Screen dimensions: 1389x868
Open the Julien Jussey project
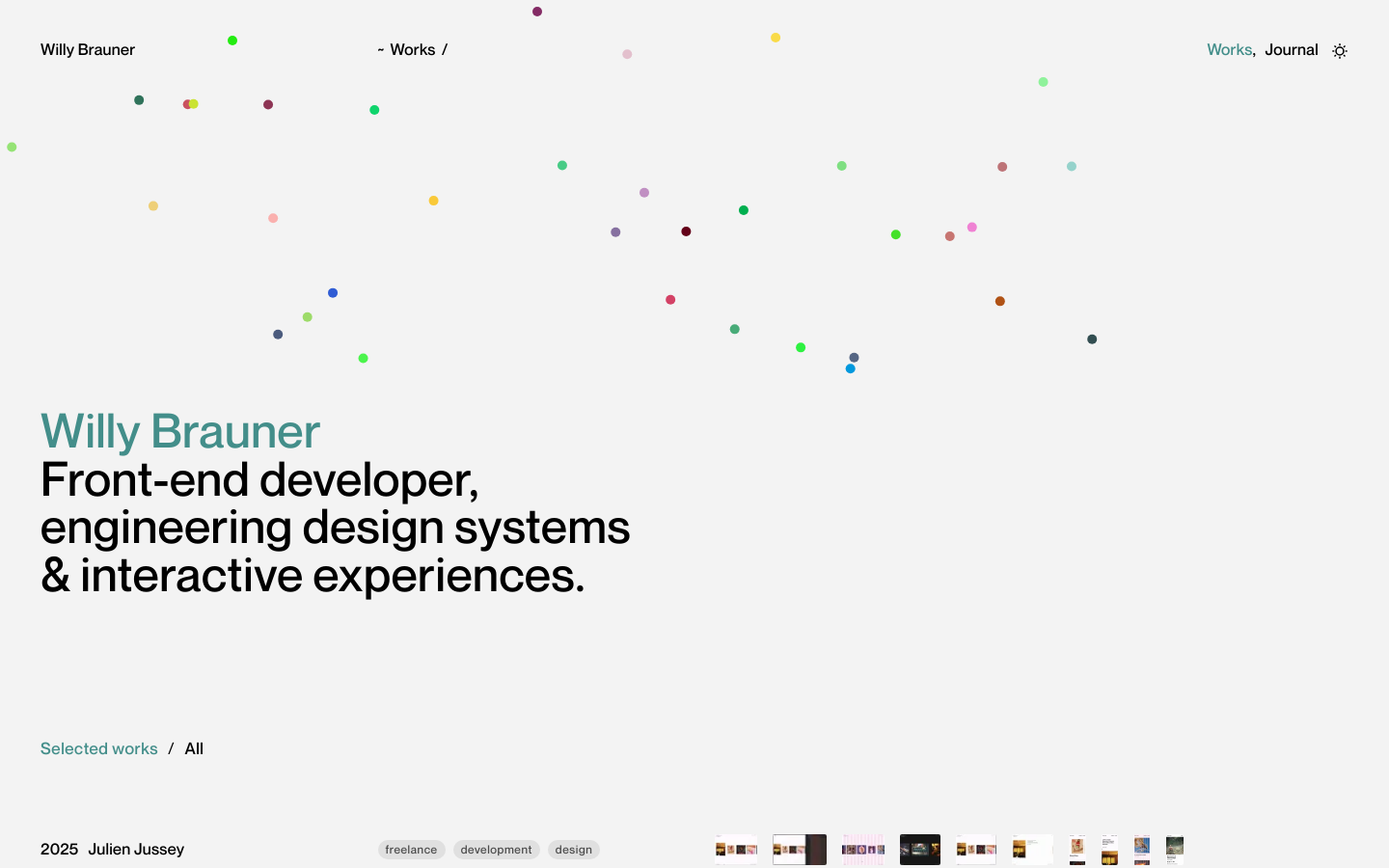pyautogui.click(x=136, y=850)
